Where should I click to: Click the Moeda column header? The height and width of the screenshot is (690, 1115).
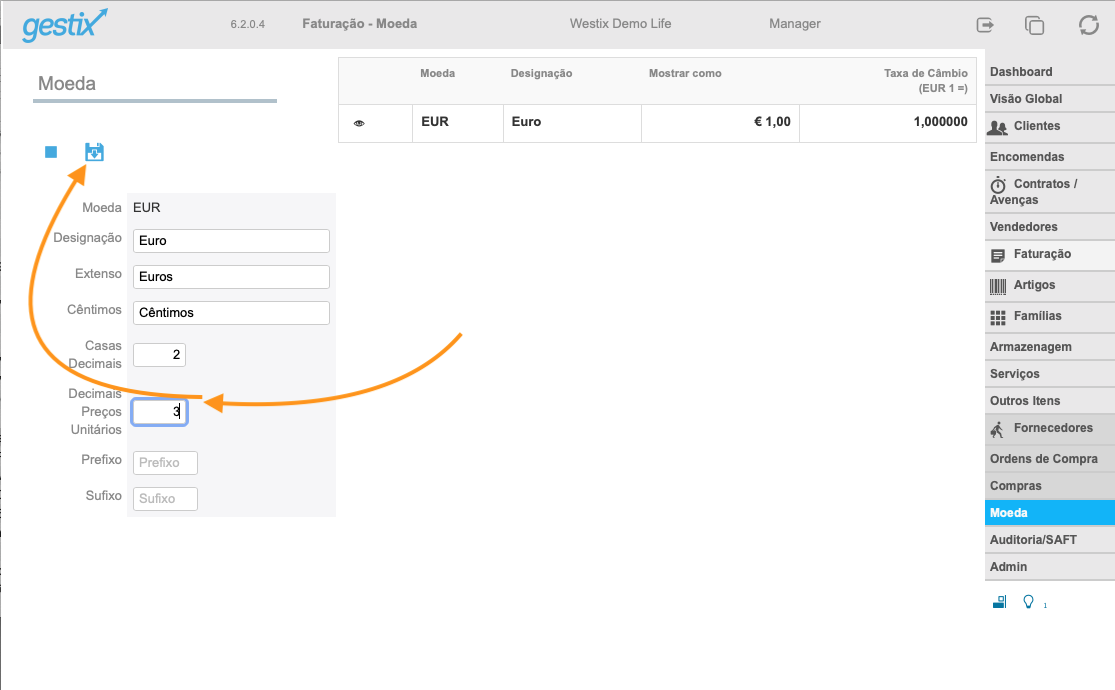(437, 73)
